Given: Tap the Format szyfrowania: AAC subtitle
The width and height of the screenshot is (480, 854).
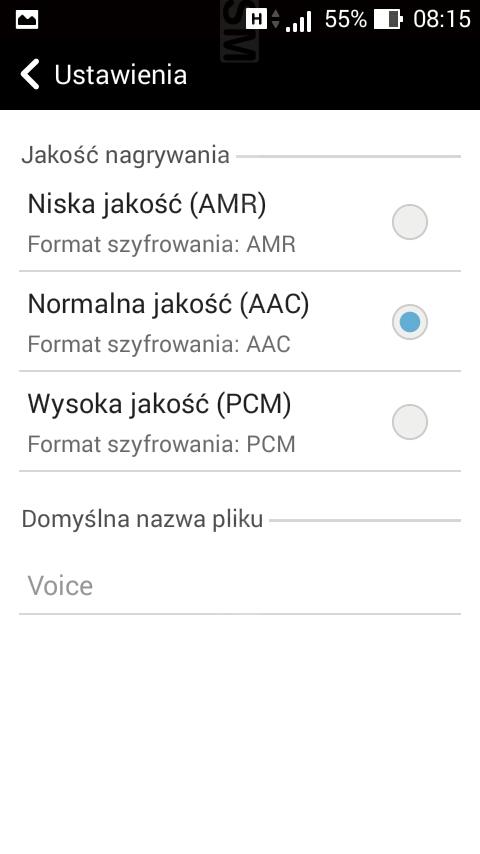Looking at the screenshot, I should pos(159,345).
